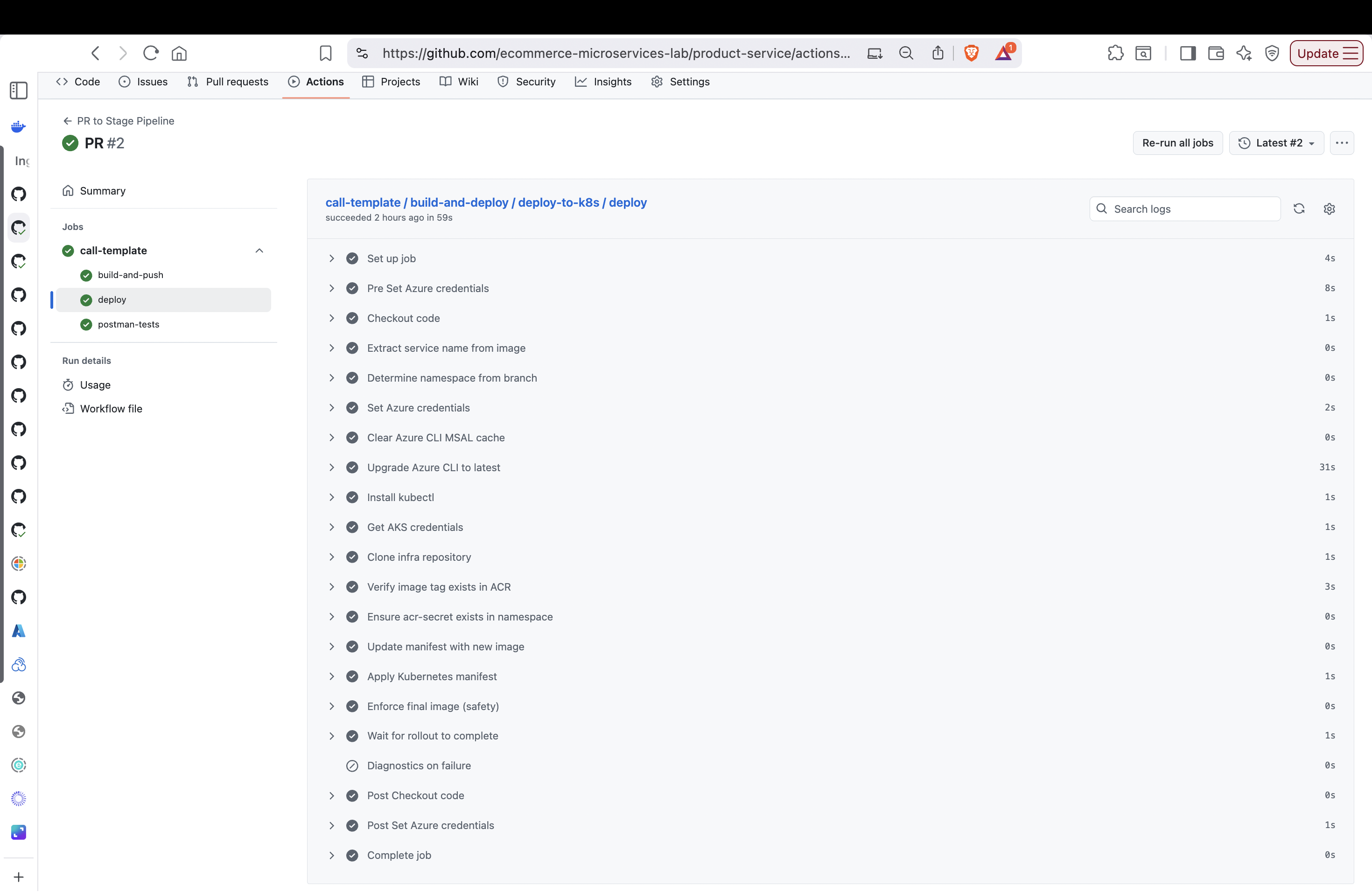Select the build-and-push job
Image resolution: width=1372 pixels, height=892 pixels.
point(130,275)
